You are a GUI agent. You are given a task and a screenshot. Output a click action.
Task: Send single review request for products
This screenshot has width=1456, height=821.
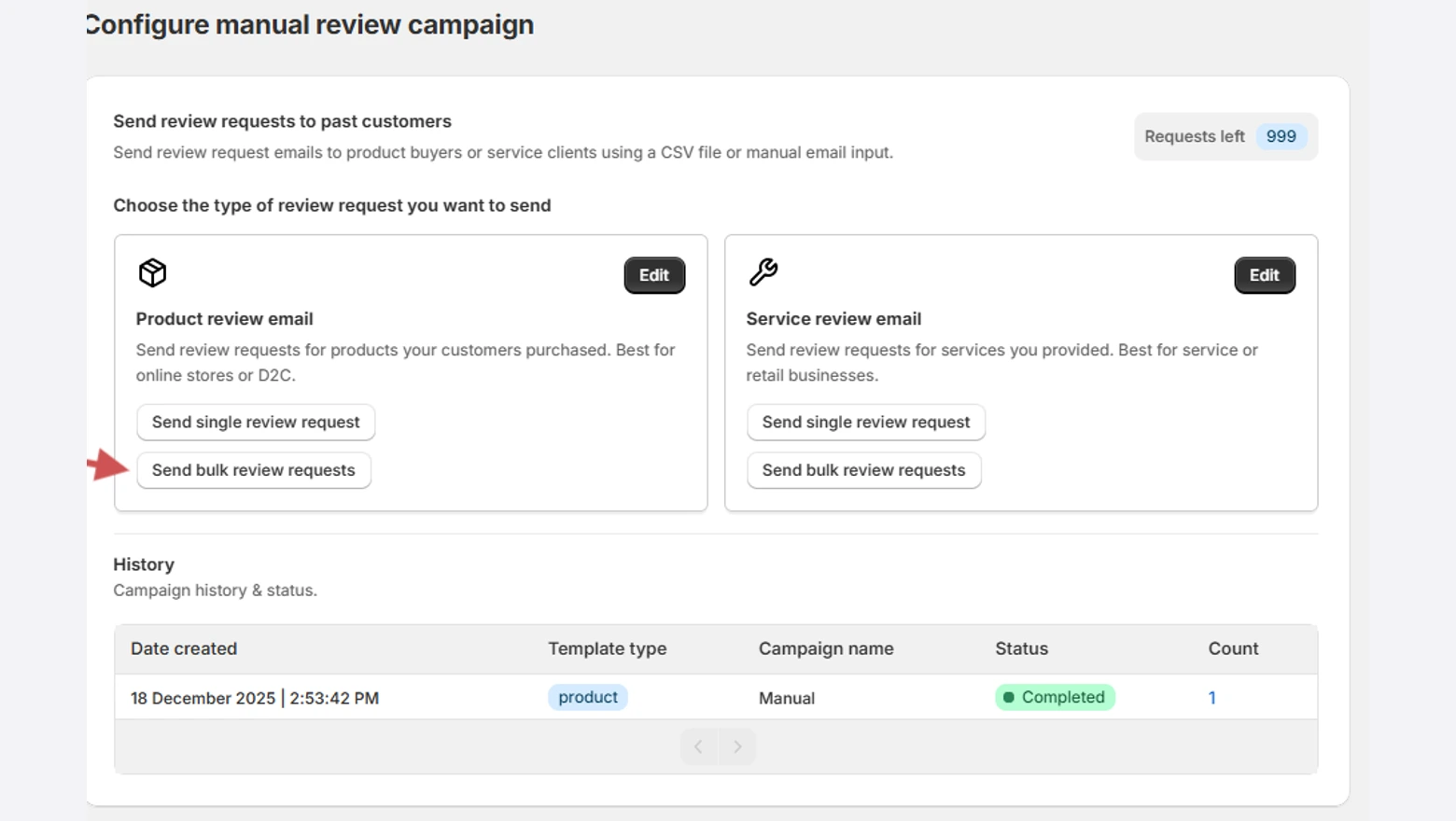pos(256,422)
